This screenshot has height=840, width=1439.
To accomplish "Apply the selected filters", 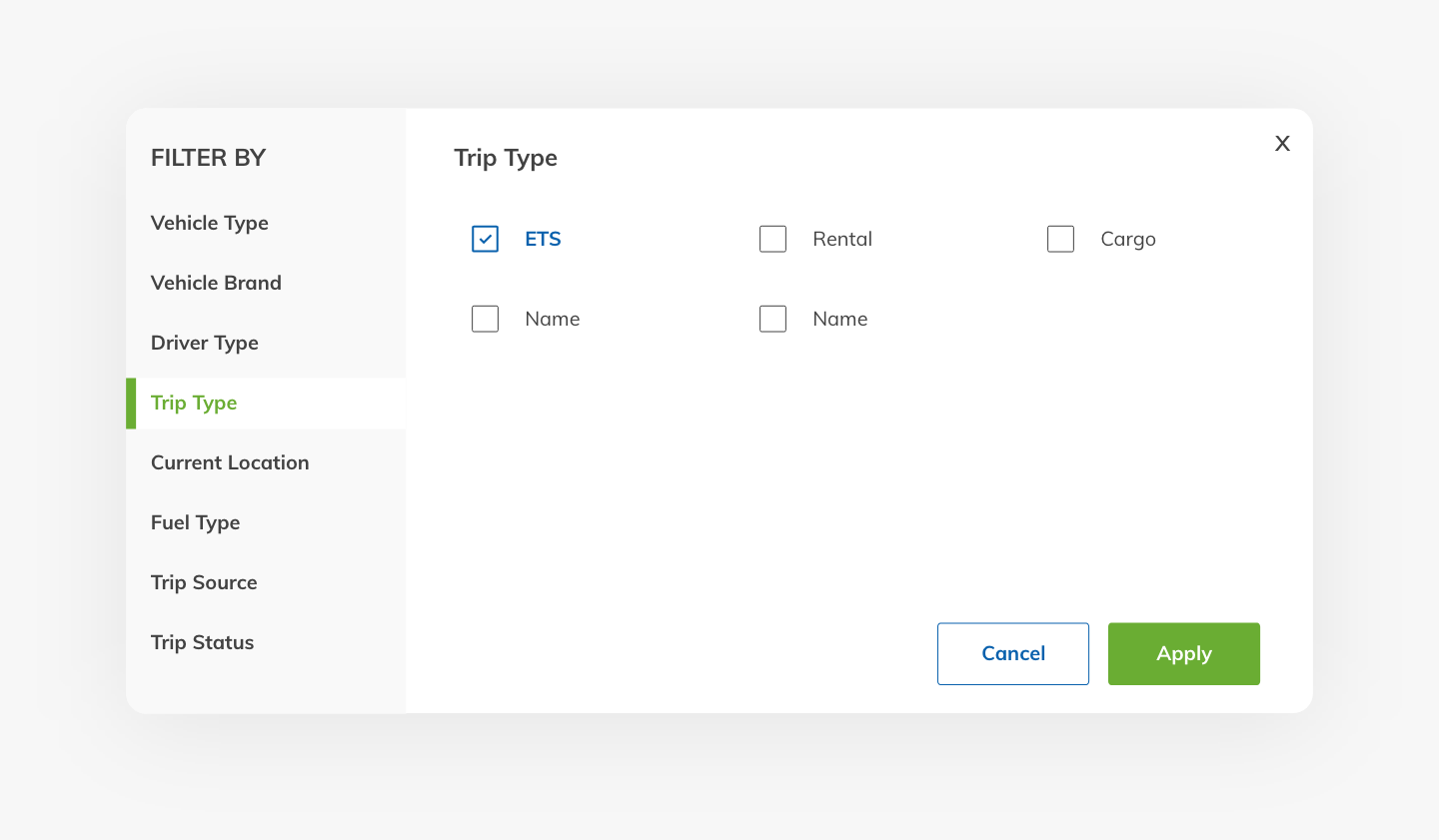I will pyautogui.click(x=1183, y=653).
